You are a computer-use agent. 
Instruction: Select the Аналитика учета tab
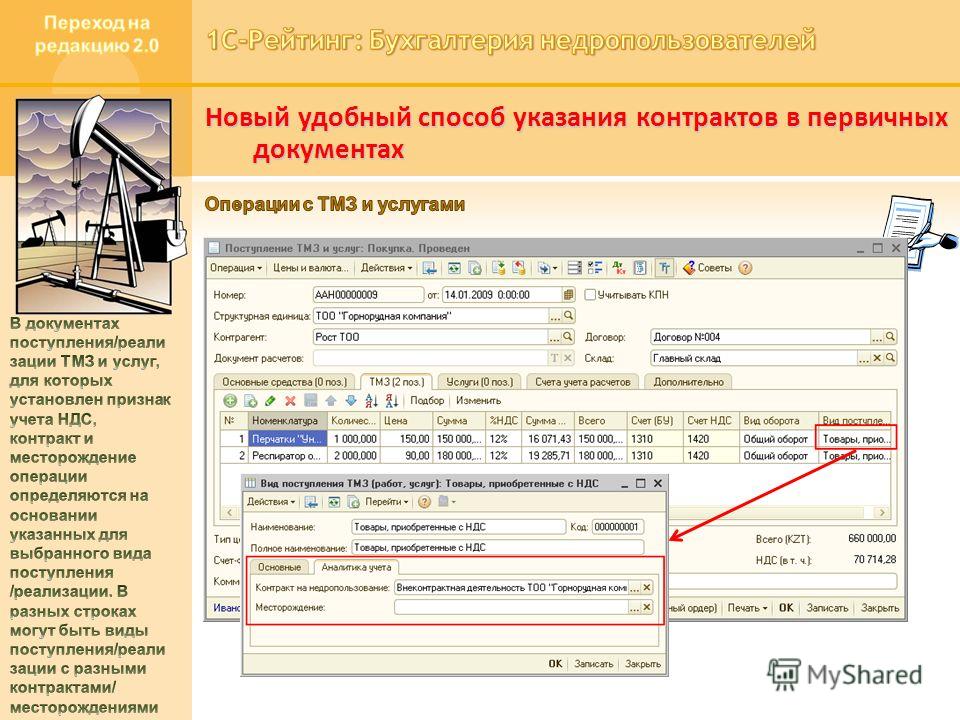click(x=356, y=568)
